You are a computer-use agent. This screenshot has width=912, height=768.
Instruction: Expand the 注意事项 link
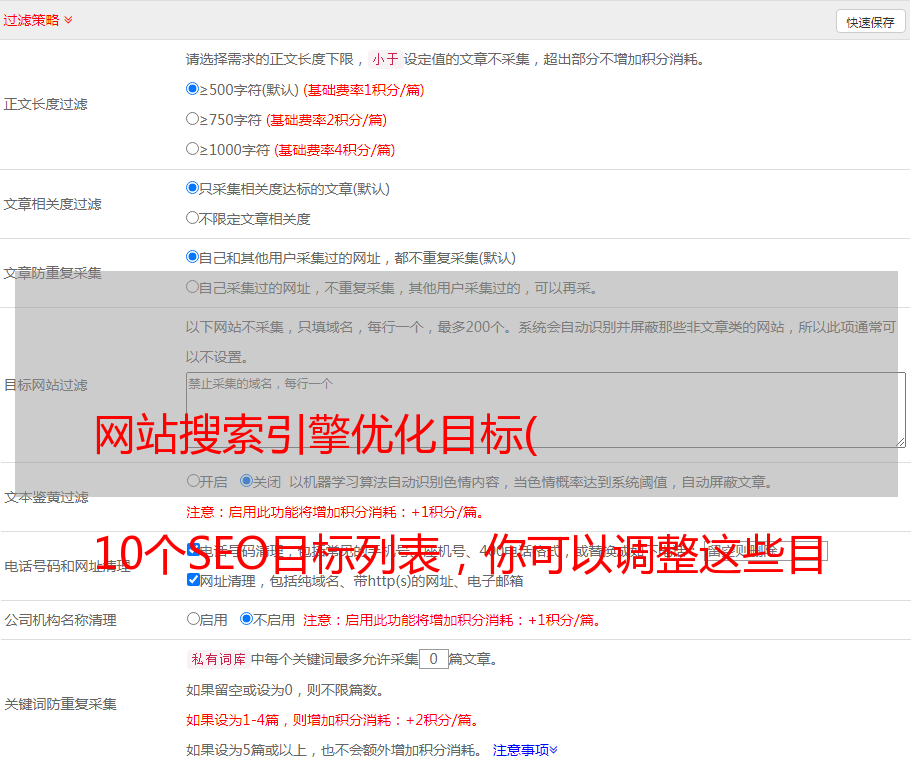pyautogui.click(x=525, y=751)
